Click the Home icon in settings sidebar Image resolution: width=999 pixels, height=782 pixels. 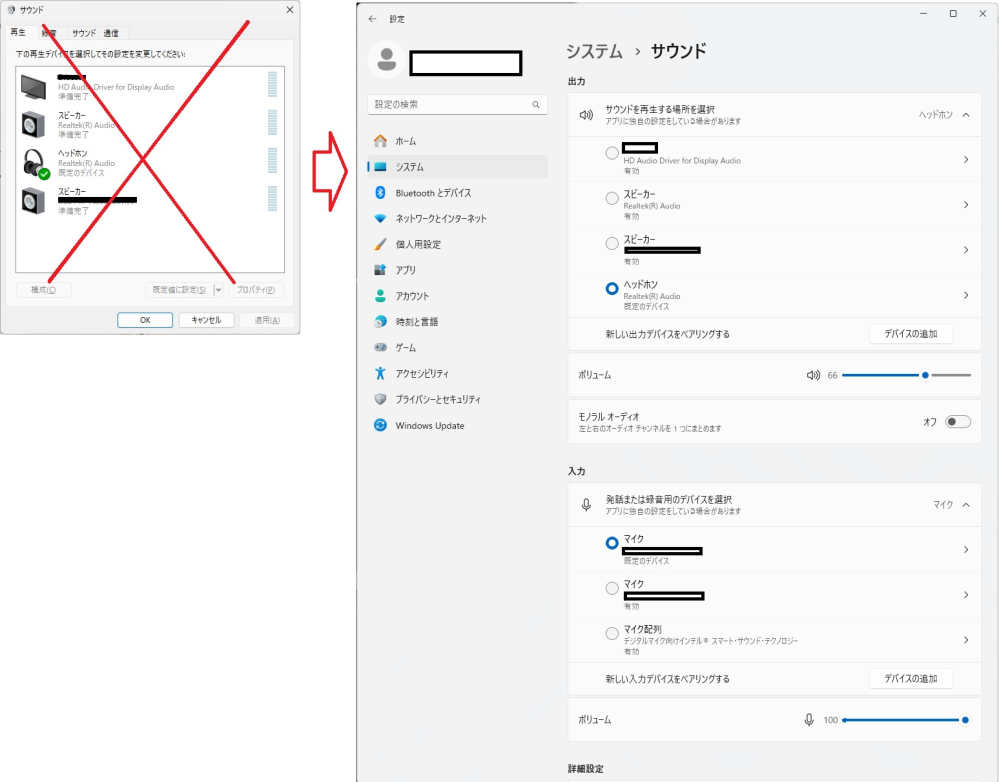pos(380,141)
